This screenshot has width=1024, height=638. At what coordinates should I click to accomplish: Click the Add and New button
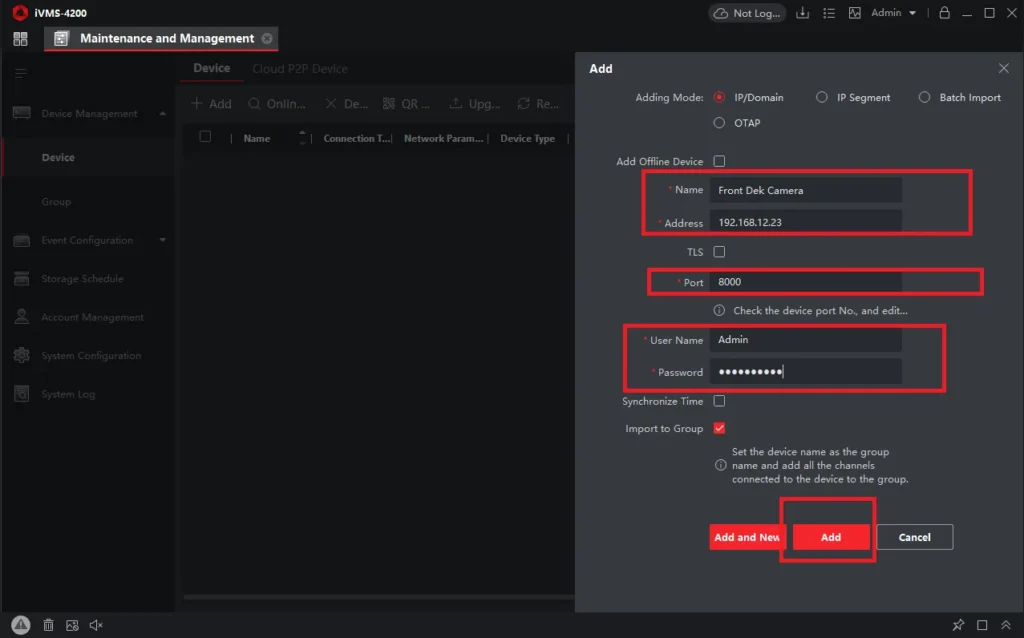coord(746,537)
